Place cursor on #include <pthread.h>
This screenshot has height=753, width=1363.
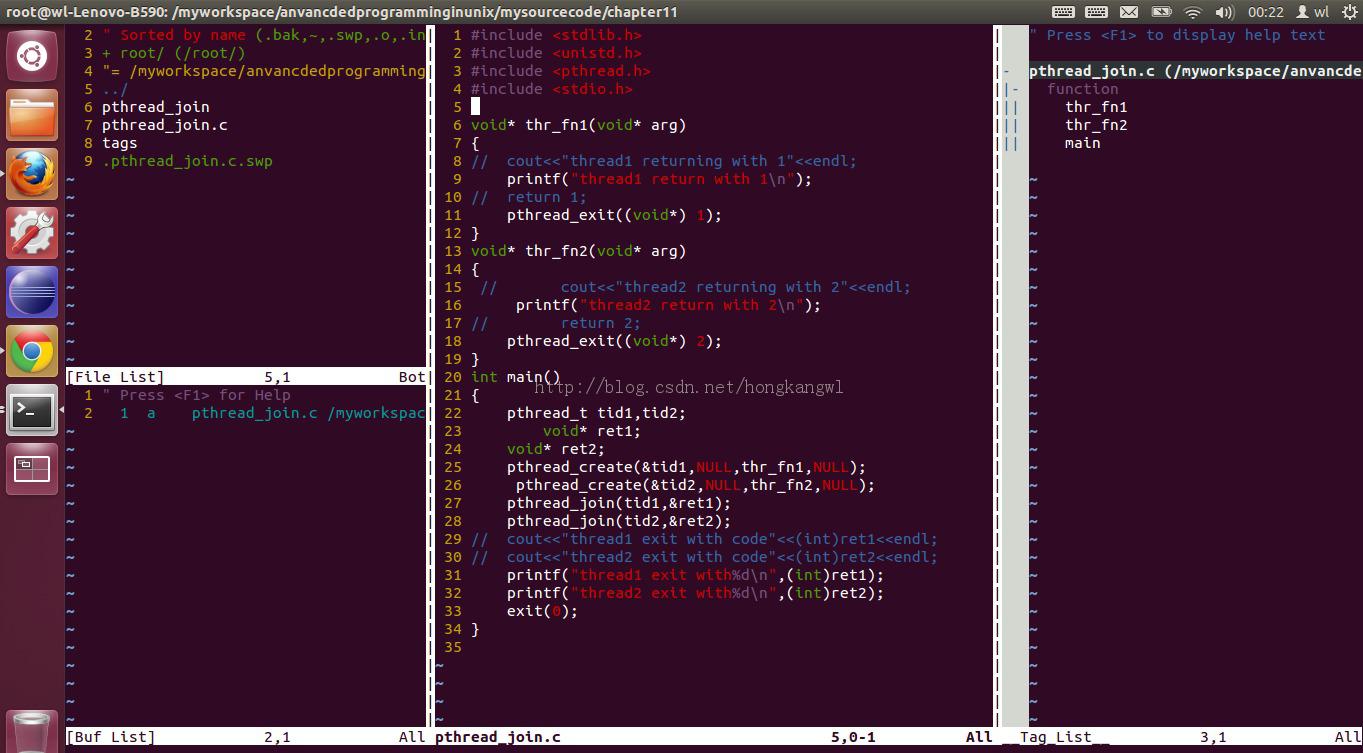[561, 71]
